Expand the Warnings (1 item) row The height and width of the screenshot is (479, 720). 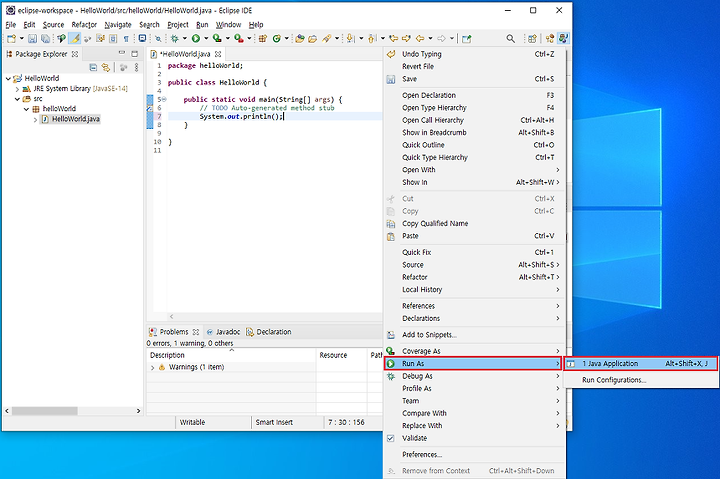tap(152, 367)
